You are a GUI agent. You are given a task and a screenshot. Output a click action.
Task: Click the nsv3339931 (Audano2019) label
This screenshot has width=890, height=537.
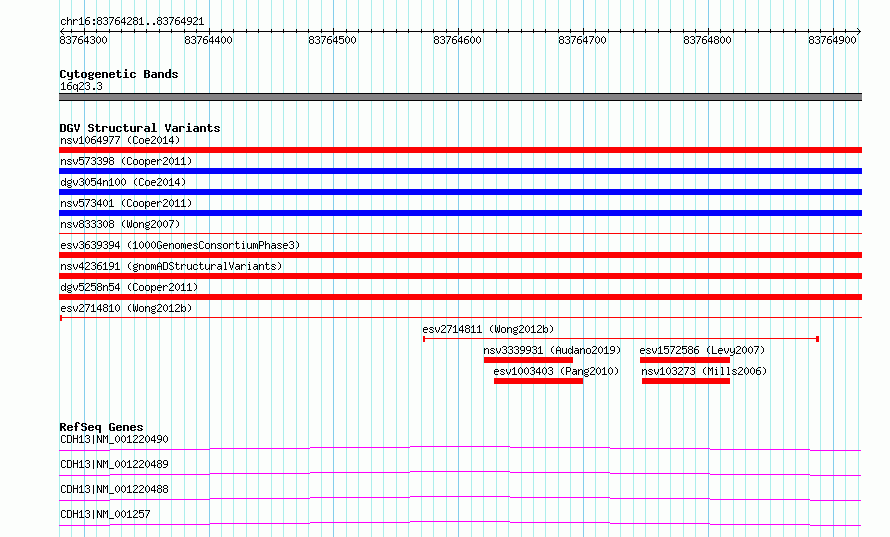(552, 350)
